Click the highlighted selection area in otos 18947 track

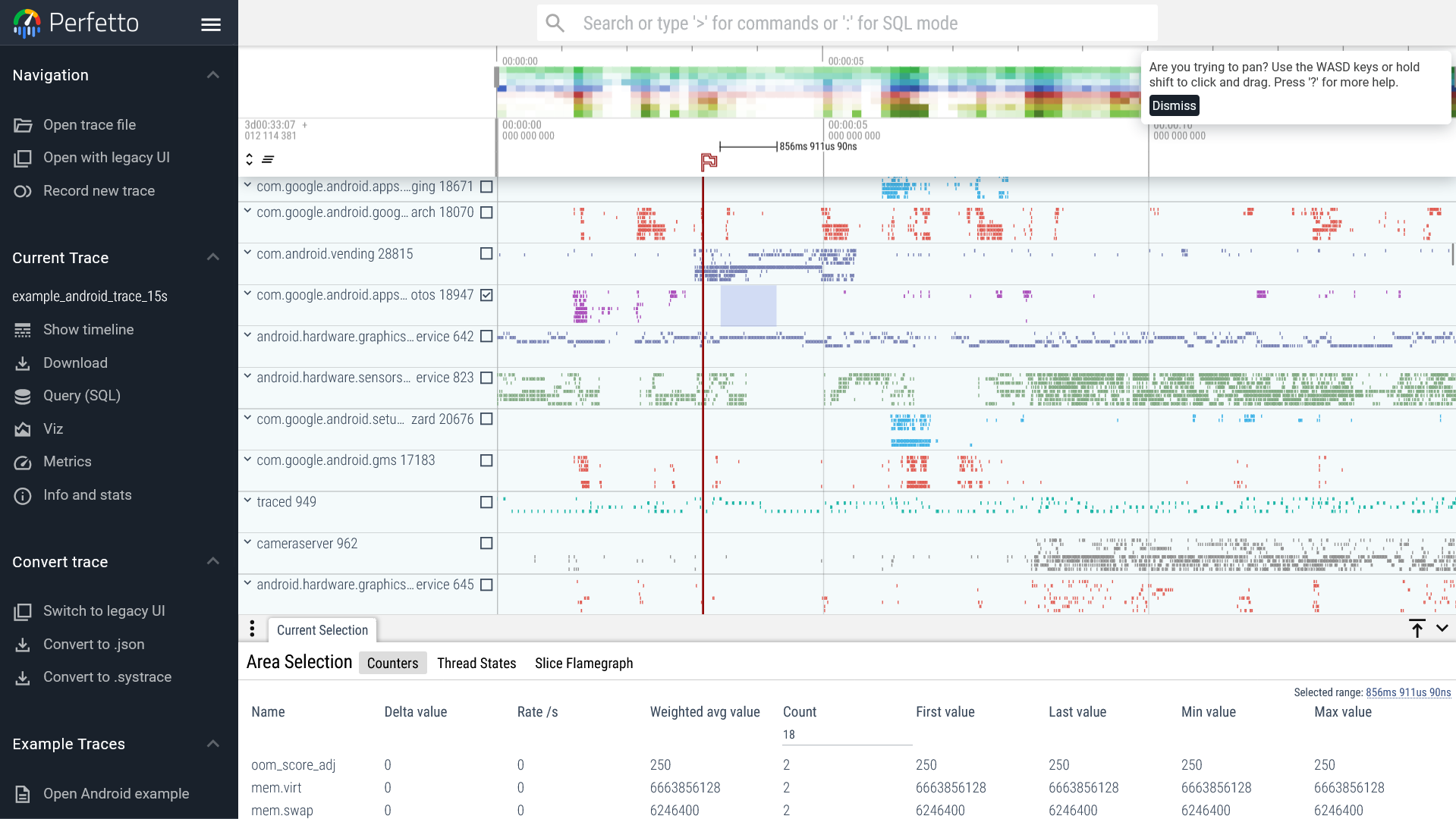pos(748,305)
